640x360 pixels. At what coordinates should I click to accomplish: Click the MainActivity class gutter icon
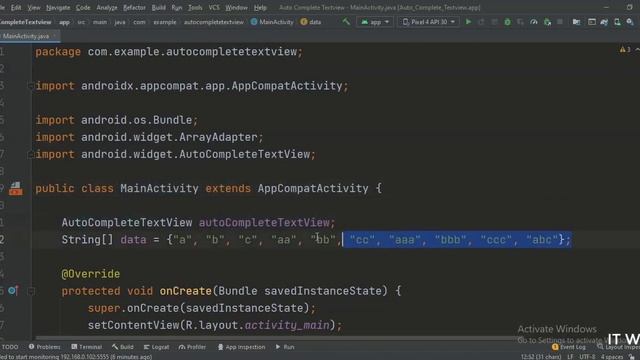(x=16, y=188)
